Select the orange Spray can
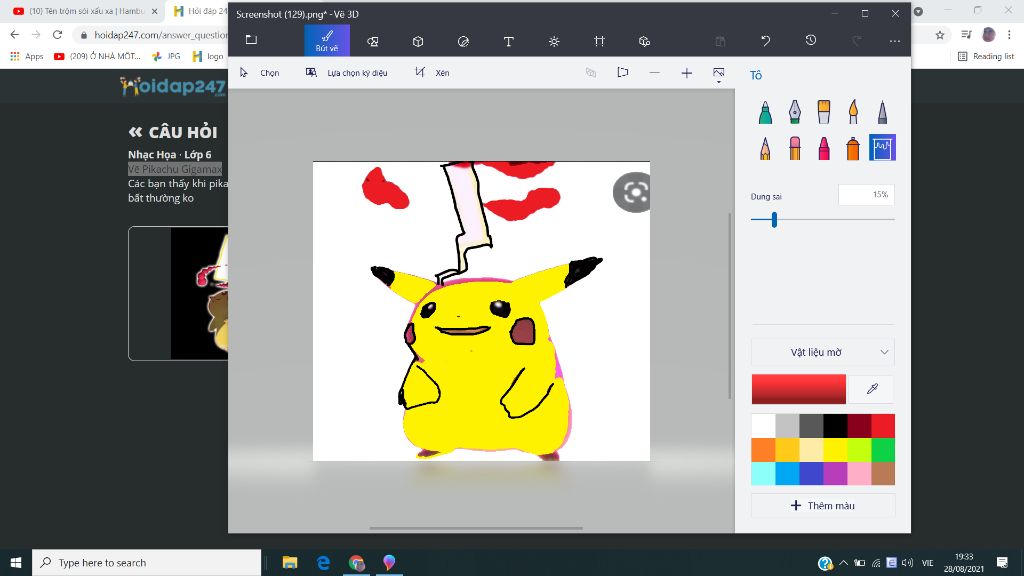The width and height of the screenshot is (1024, 576). pos(853,148)
